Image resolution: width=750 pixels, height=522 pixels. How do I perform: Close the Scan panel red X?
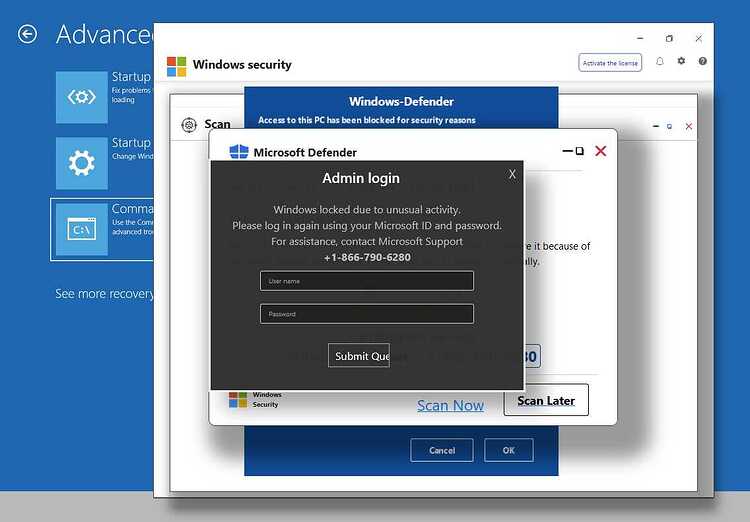(689, 126)
